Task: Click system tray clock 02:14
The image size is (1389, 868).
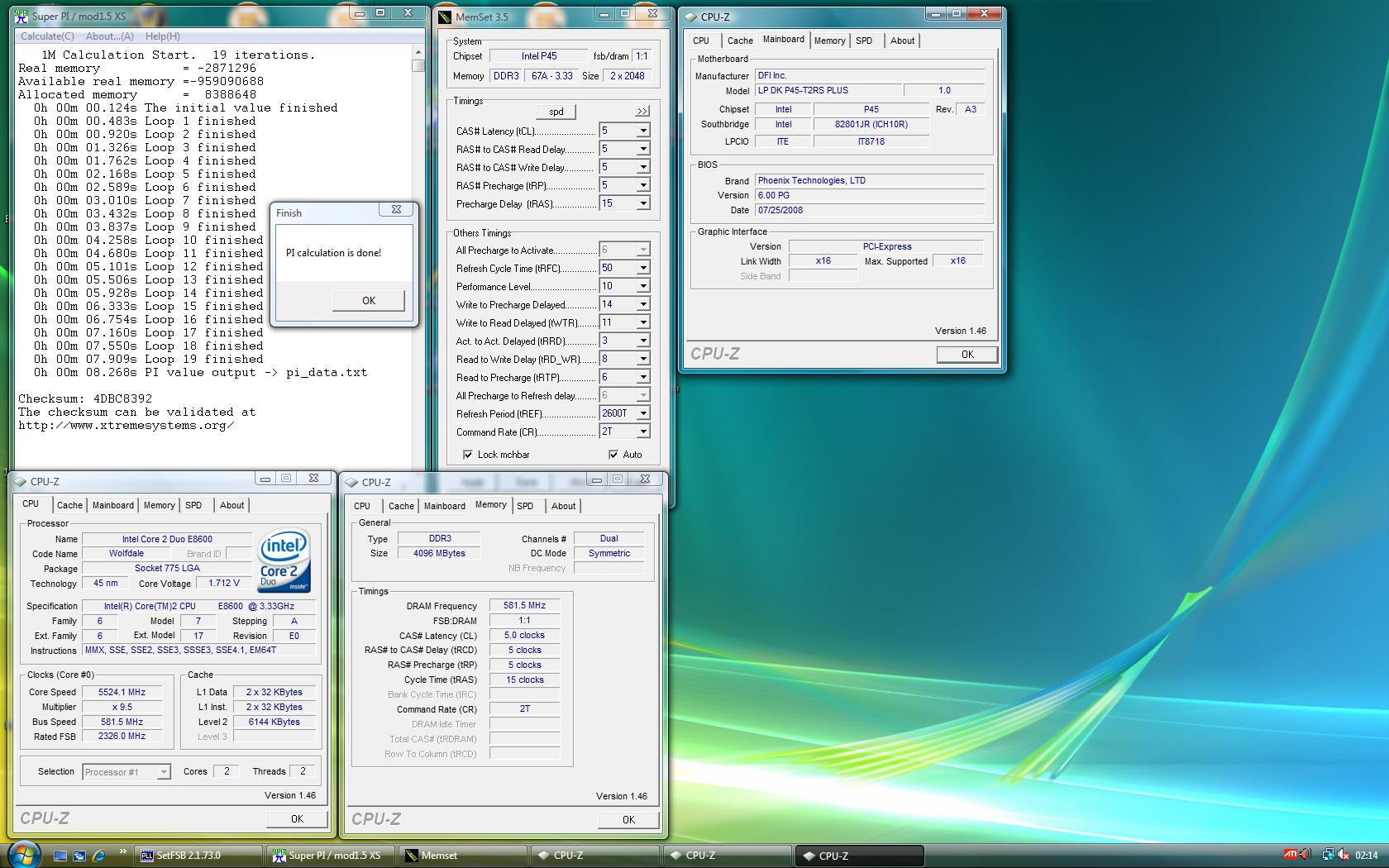Action: (1366, 856)
